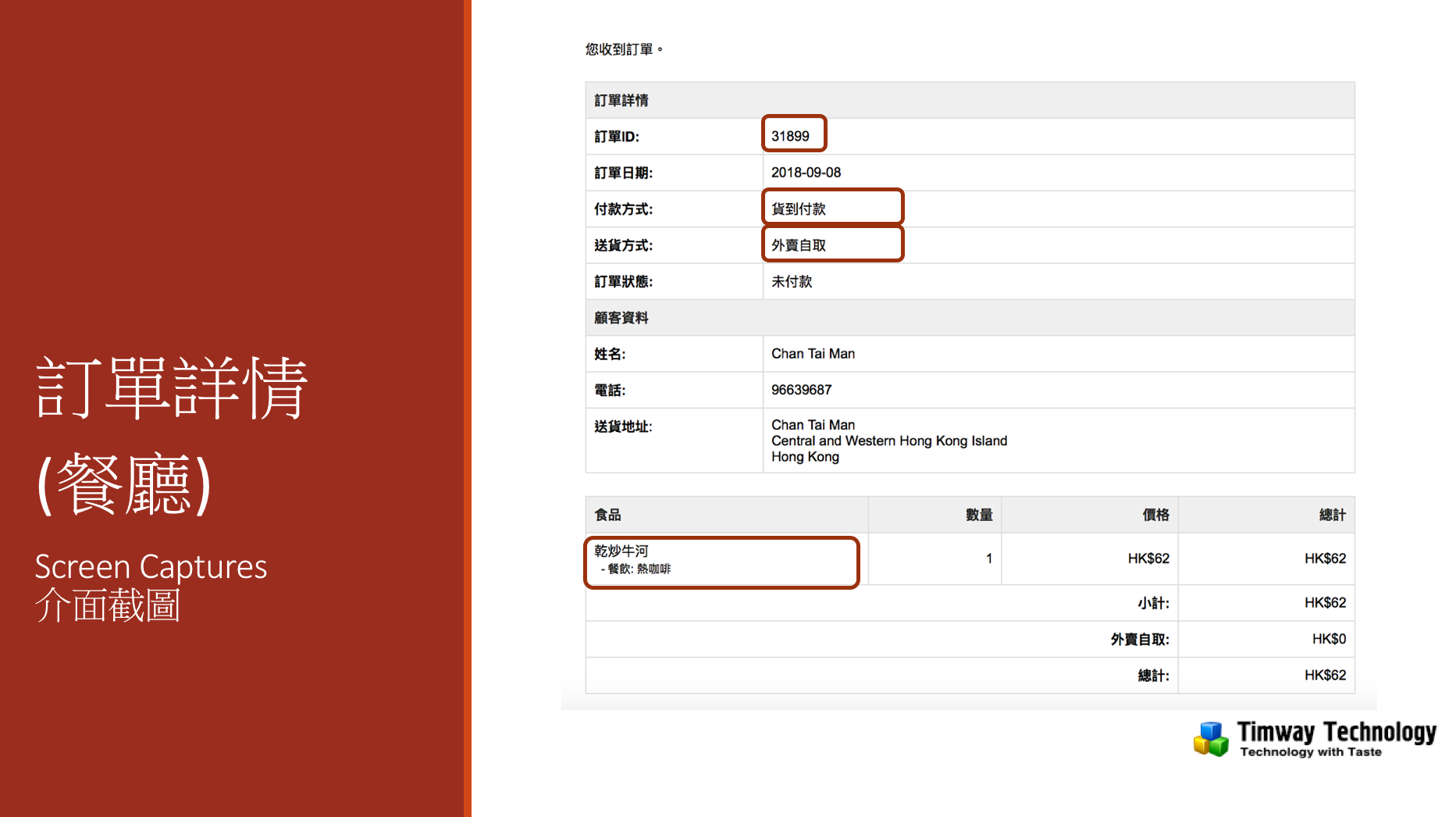This screenshot has width=1456, height=817.
Task: Click the 小計 subtotal HK$62 amount
Action: click(1325, 602)
